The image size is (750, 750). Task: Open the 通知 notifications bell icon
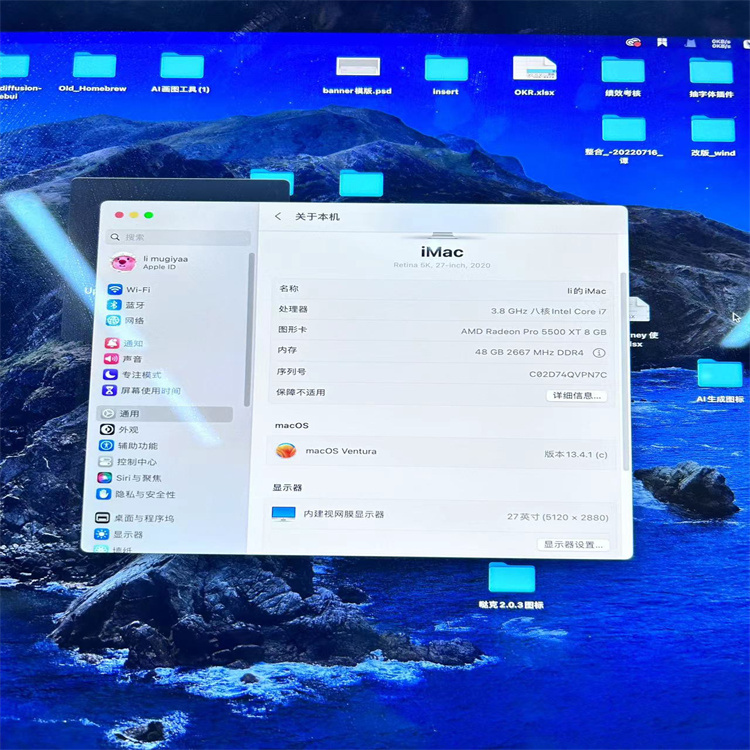click(x=112, y=343)
